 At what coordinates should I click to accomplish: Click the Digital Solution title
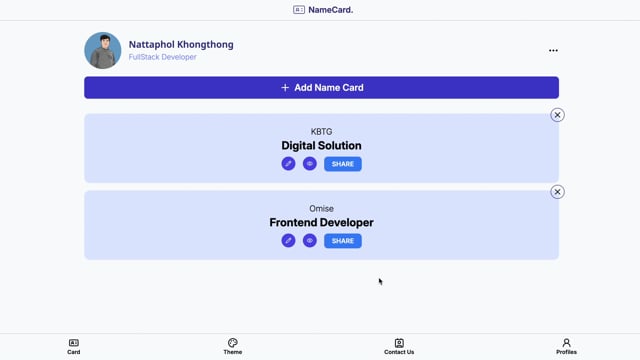tap(321, 146)
